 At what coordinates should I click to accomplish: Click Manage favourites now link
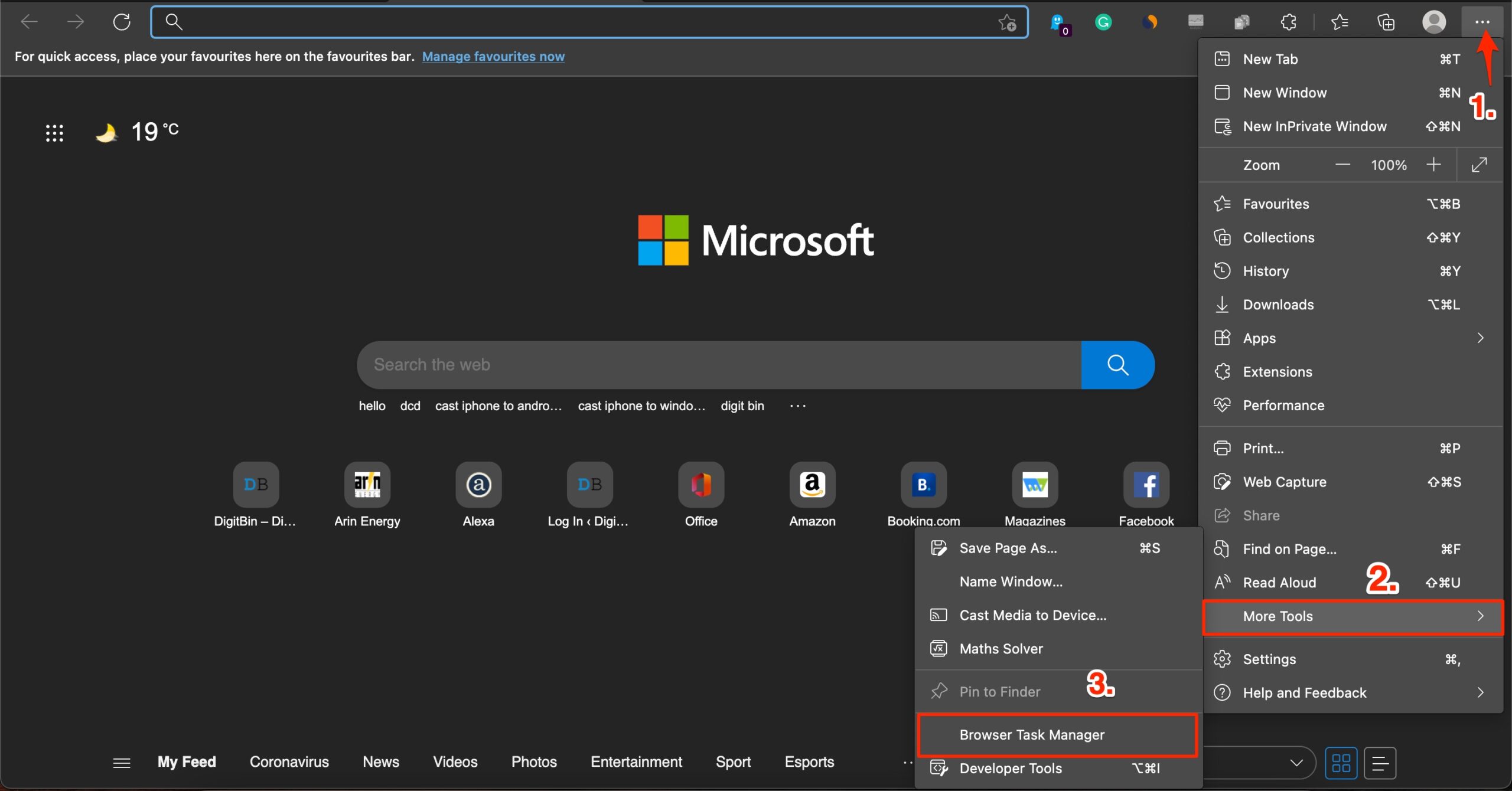[x=493, y=57]
